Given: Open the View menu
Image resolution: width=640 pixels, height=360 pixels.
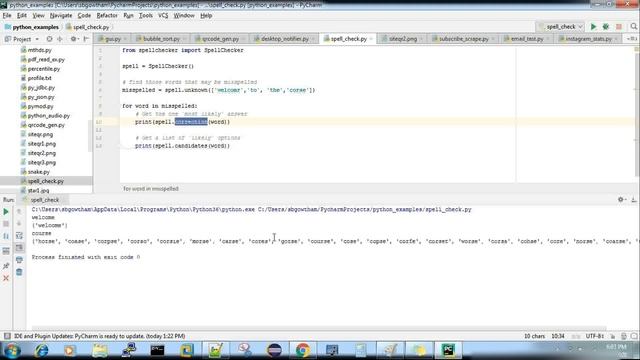Looking at the screenshot, I should click(x=38, y=16).
